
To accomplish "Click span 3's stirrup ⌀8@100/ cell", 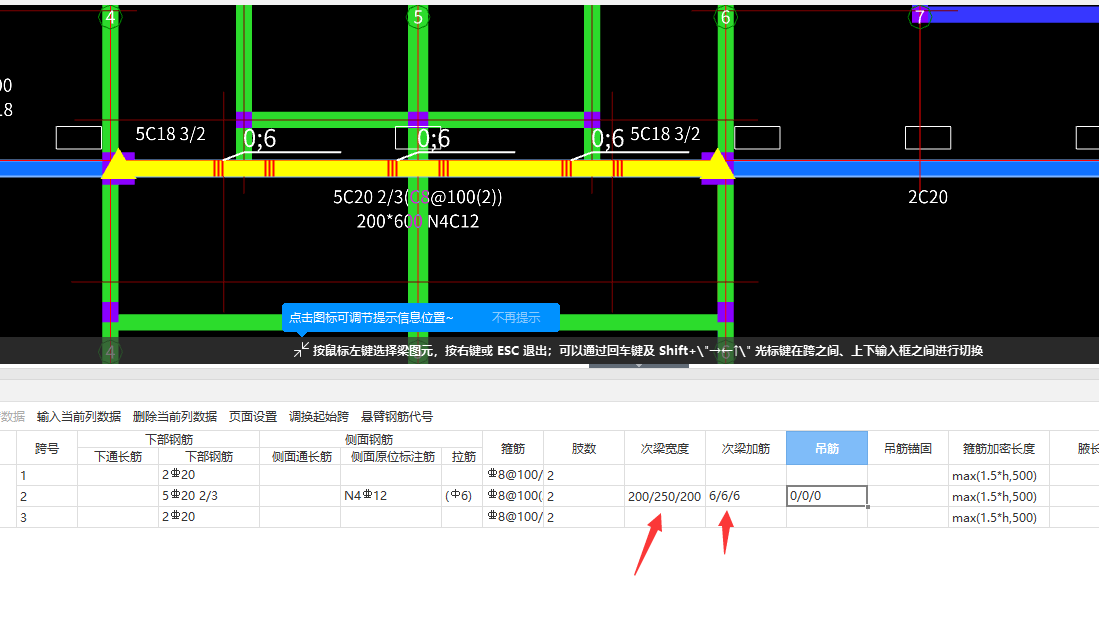I will [513, 517].
